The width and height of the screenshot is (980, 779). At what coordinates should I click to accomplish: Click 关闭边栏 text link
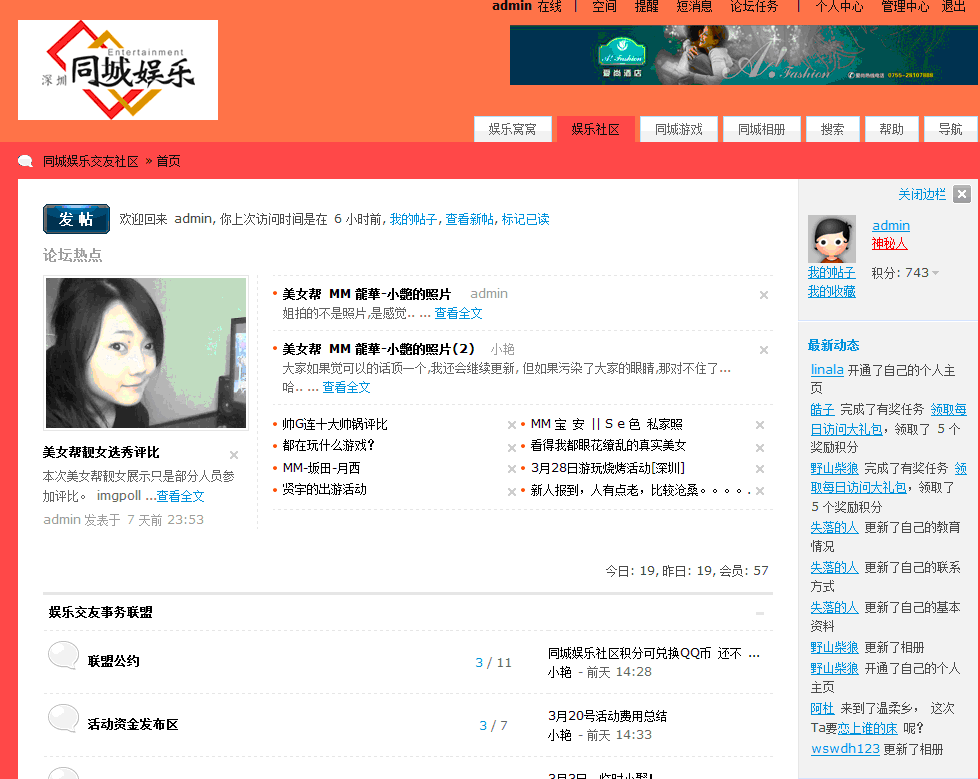tap(922, 194)
